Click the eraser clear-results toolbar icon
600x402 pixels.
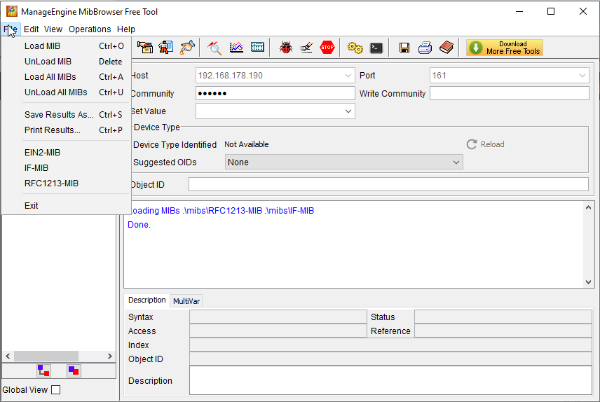click(306, 47)
